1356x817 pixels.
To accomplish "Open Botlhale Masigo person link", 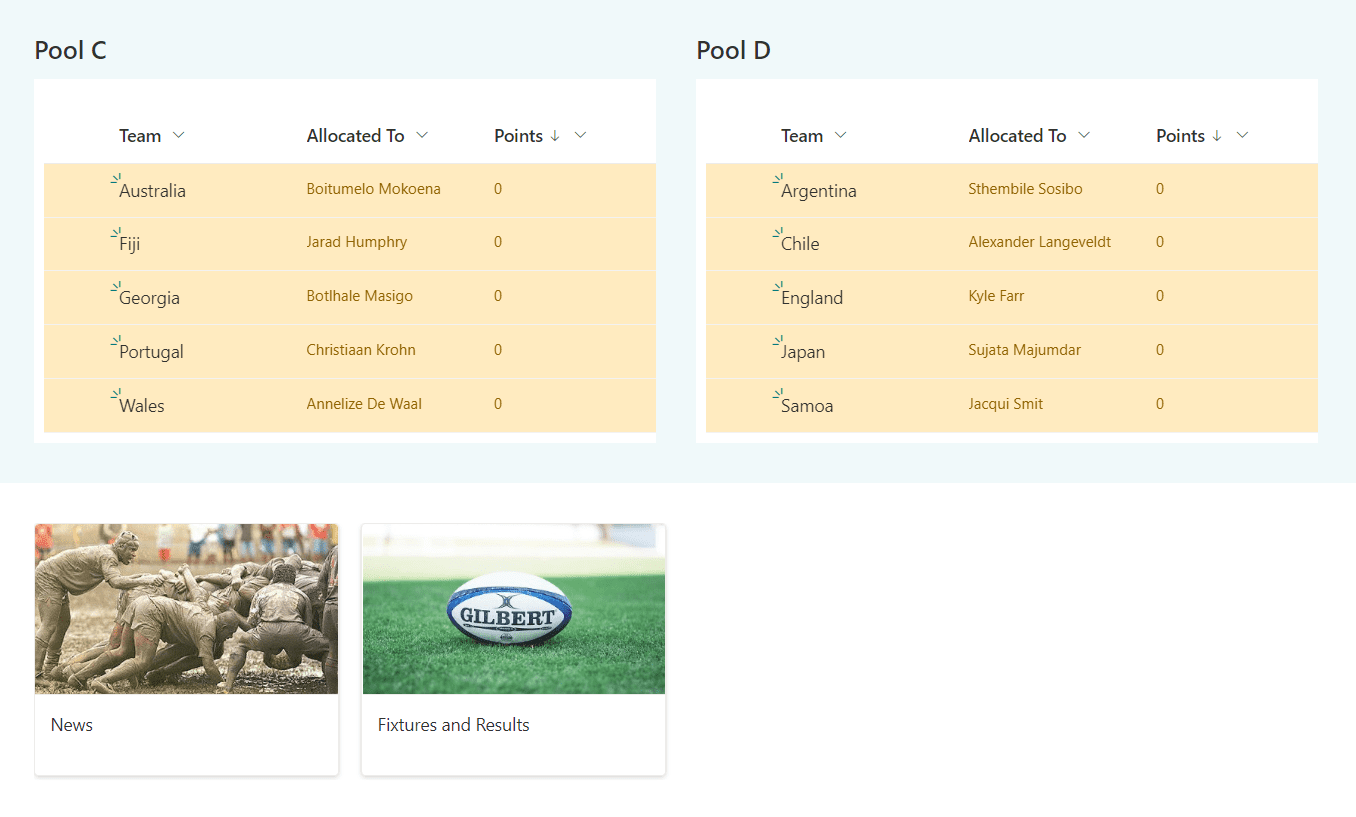I will [x=359, y=296].
